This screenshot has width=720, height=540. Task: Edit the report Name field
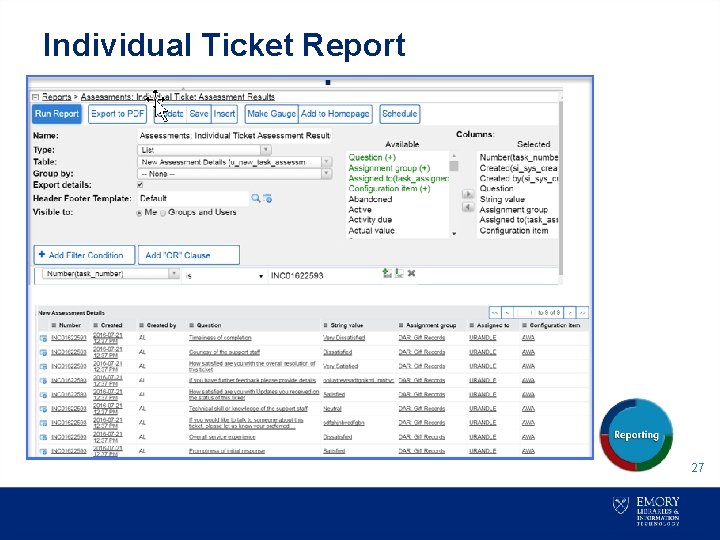(234, 136)
